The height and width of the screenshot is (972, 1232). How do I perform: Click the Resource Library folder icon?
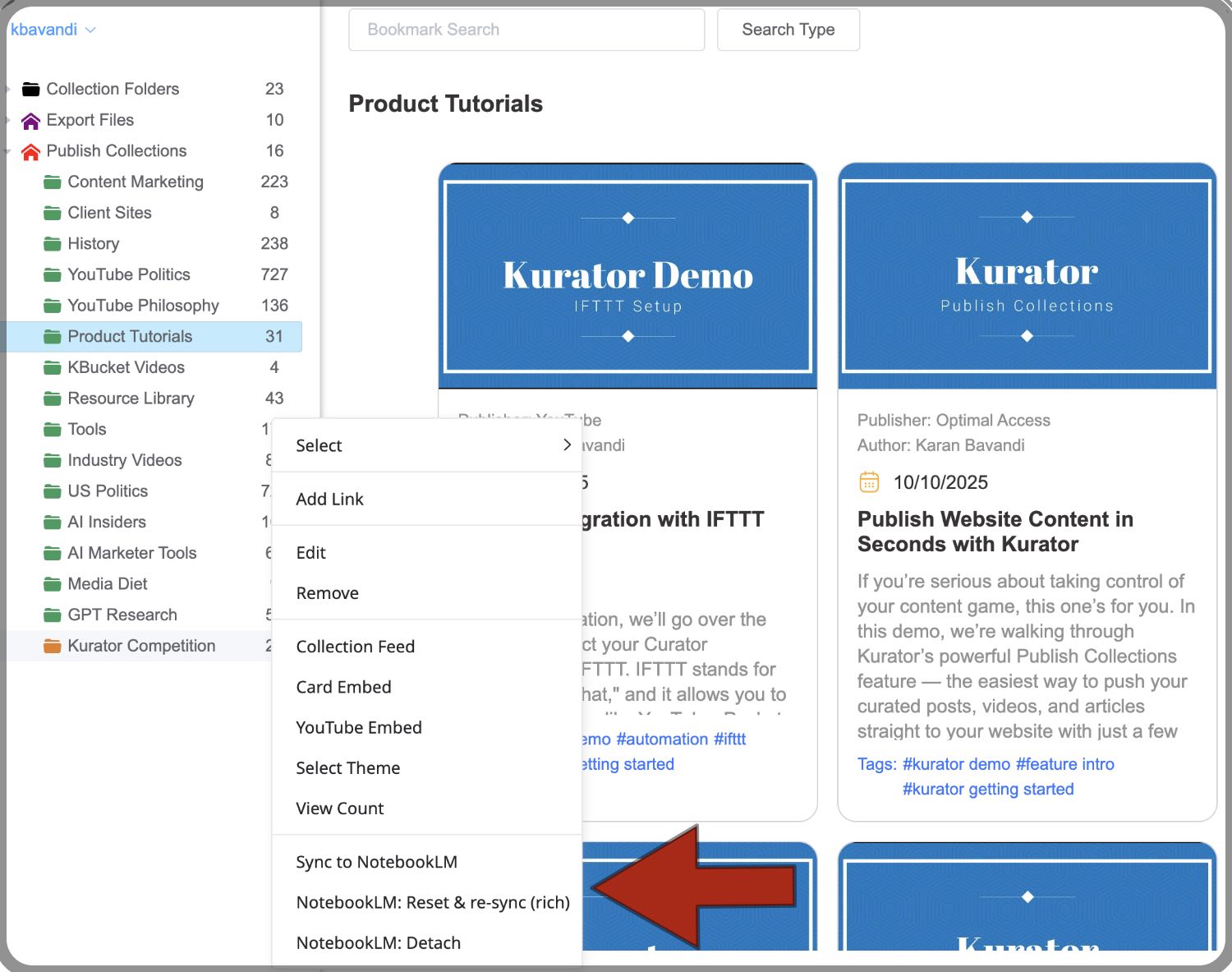point(53,399)
